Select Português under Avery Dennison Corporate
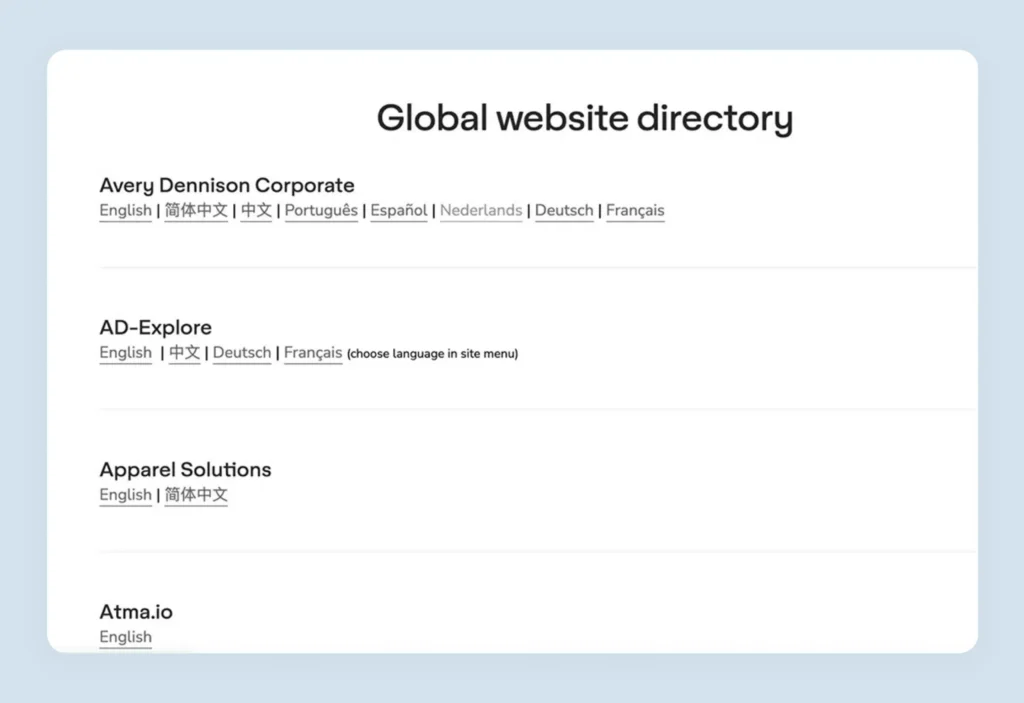This screenshot has height=703, width=1024. coord(321,210)
